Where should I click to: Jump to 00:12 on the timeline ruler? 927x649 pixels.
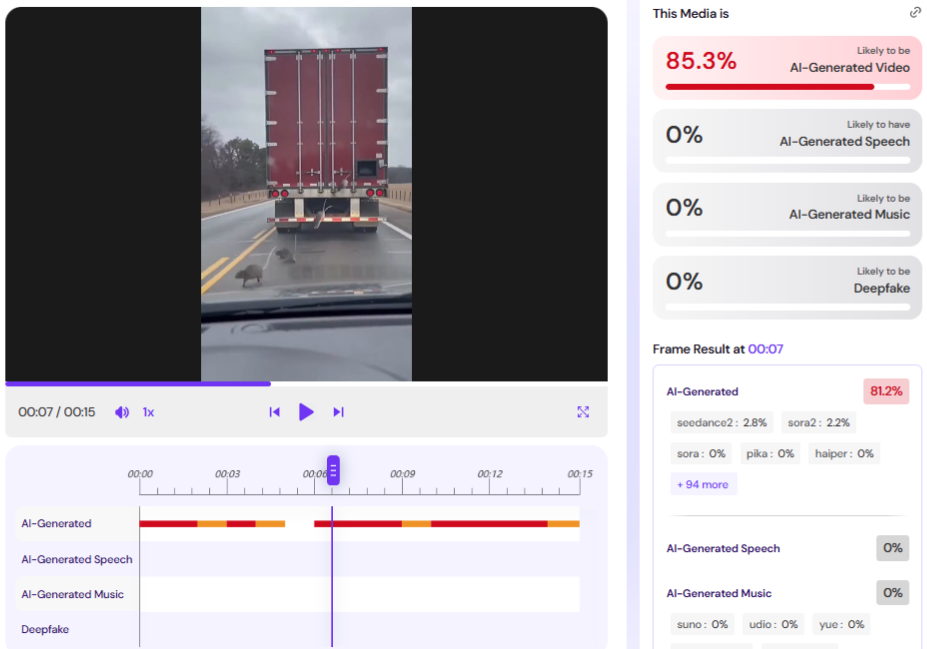[x=490, y=473]
